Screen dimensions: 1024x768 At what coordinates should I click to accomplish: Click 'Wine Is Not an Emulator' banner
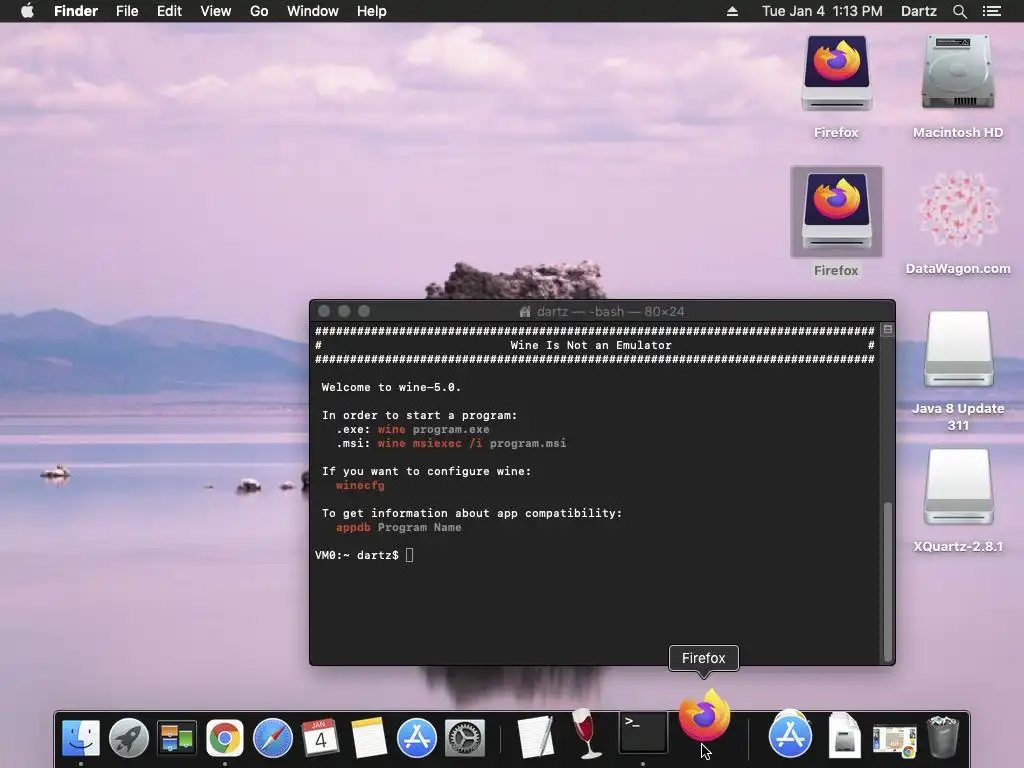(590, 345)
